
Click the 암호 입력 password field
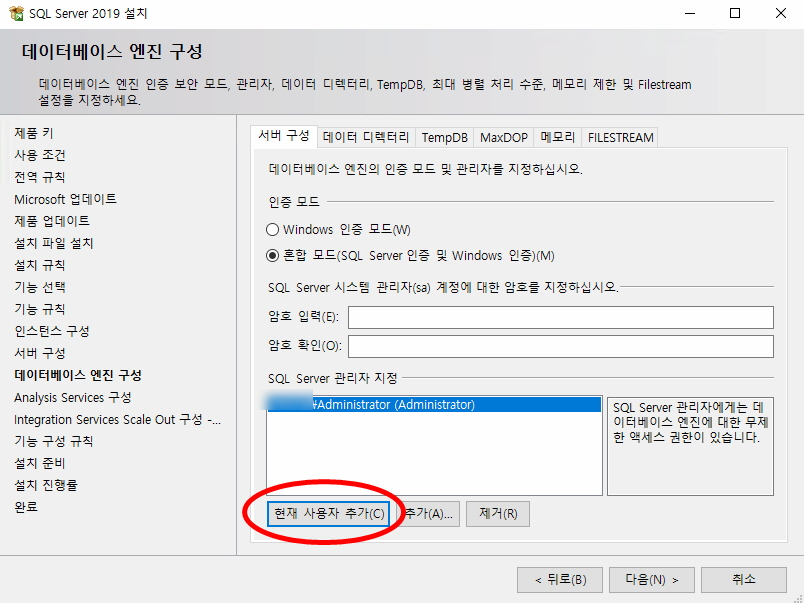coord(560,317)
